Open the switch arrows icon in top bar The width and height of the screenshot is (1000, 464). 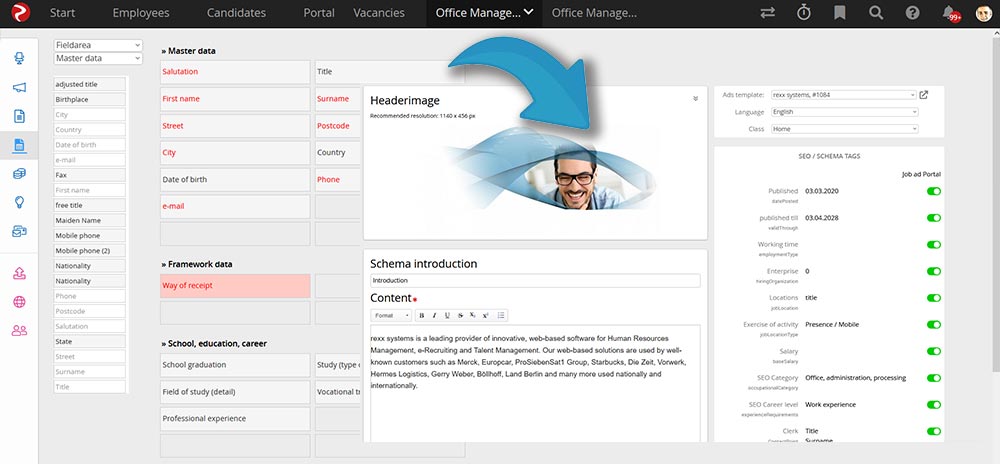[768, 13]
